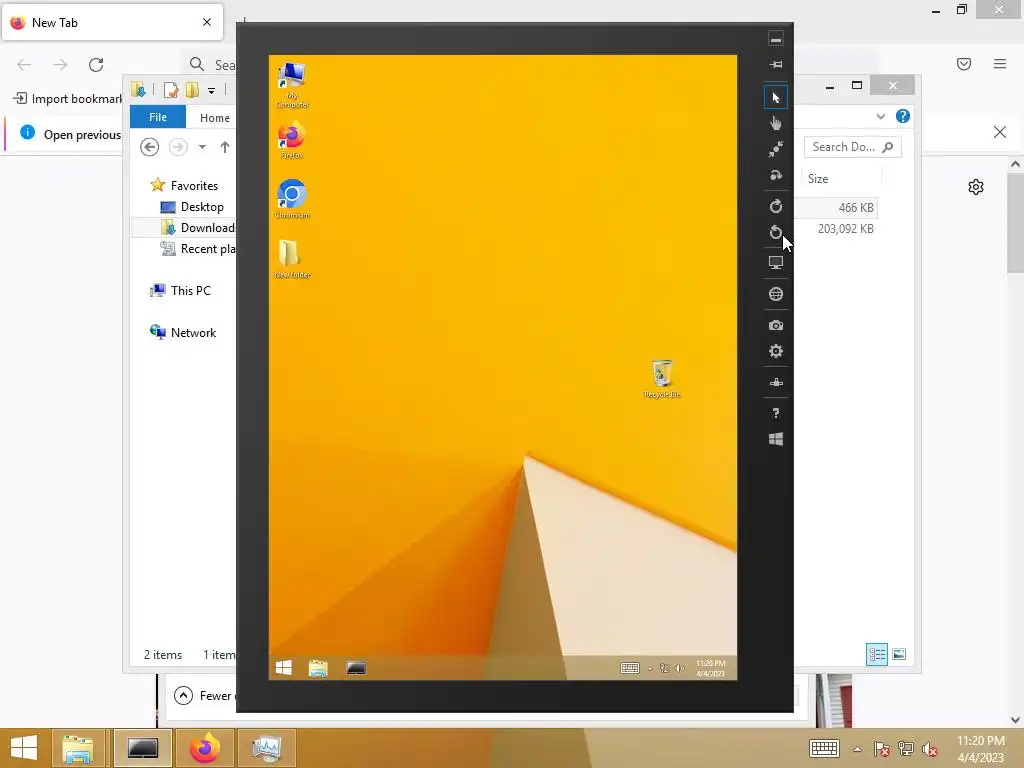Select Recent places in Explorer navigation pane

pyautogui.click(x=198, y=249)
